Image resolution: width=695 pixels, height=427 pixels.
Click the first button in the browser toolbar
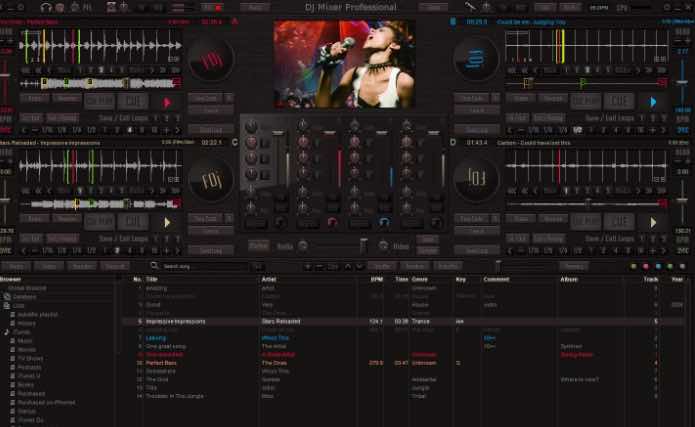(x=16, y=266)
